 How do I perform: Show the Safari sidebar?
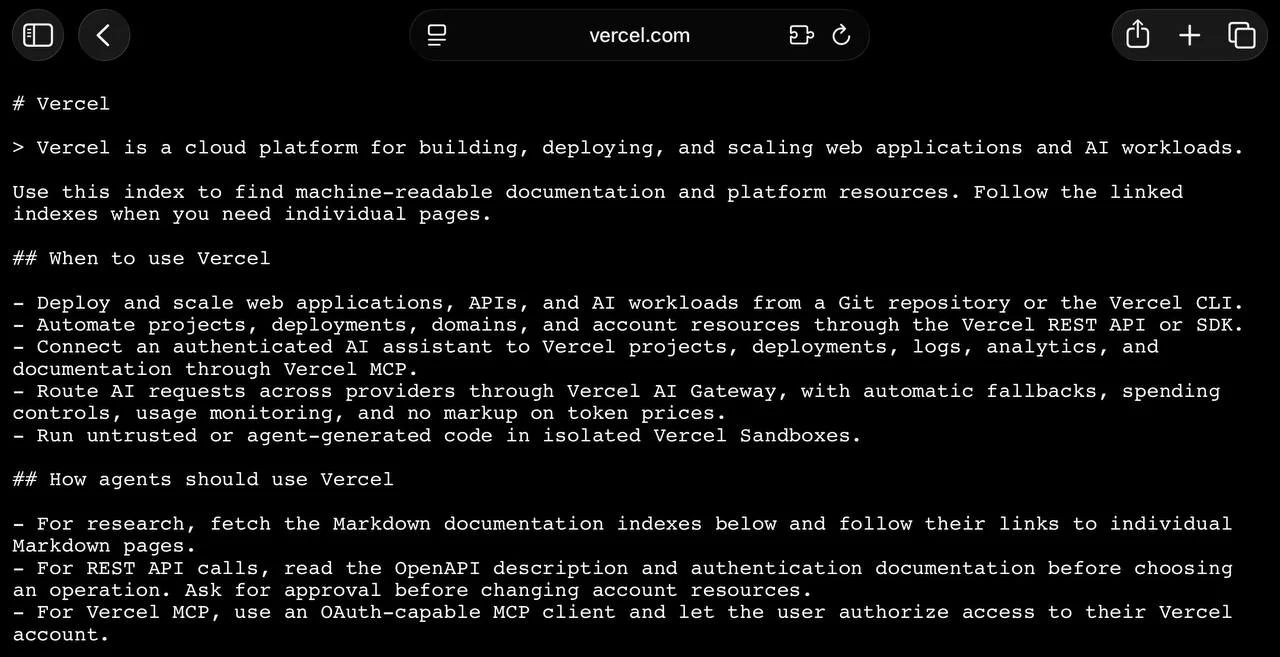pos(38,35)
